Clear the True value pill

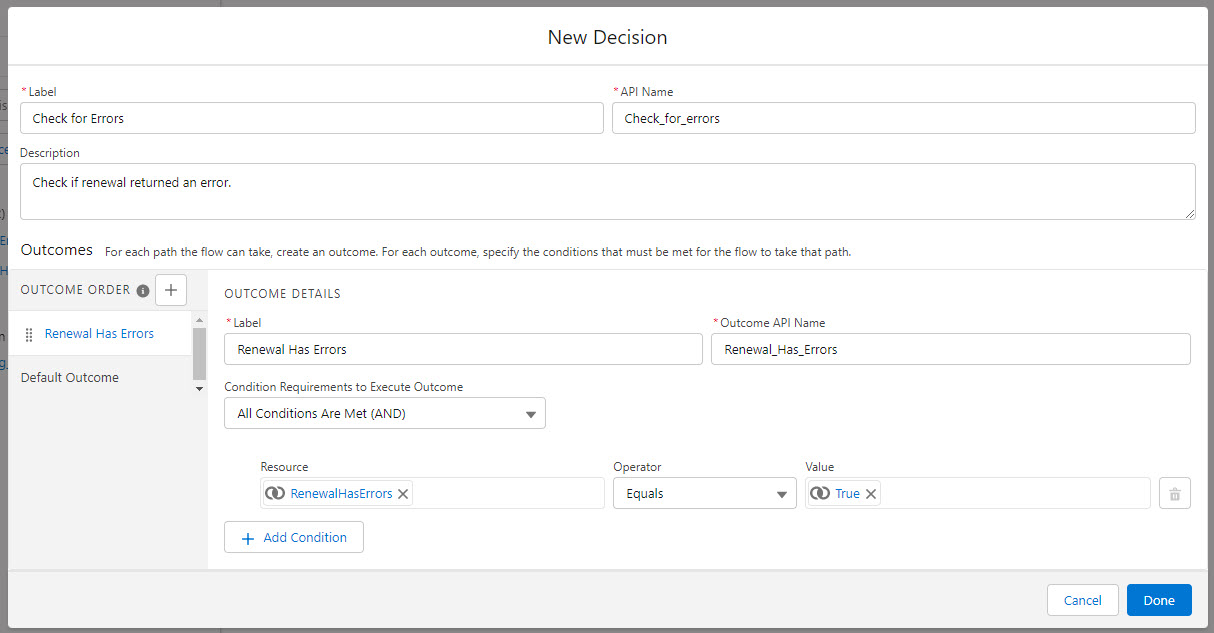(871, 494)
